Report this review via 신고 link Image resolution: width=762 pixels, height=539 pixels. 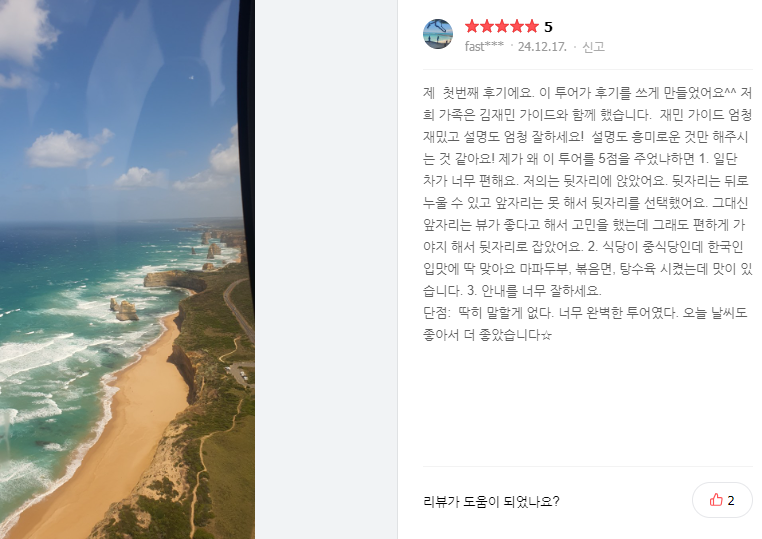593,47
